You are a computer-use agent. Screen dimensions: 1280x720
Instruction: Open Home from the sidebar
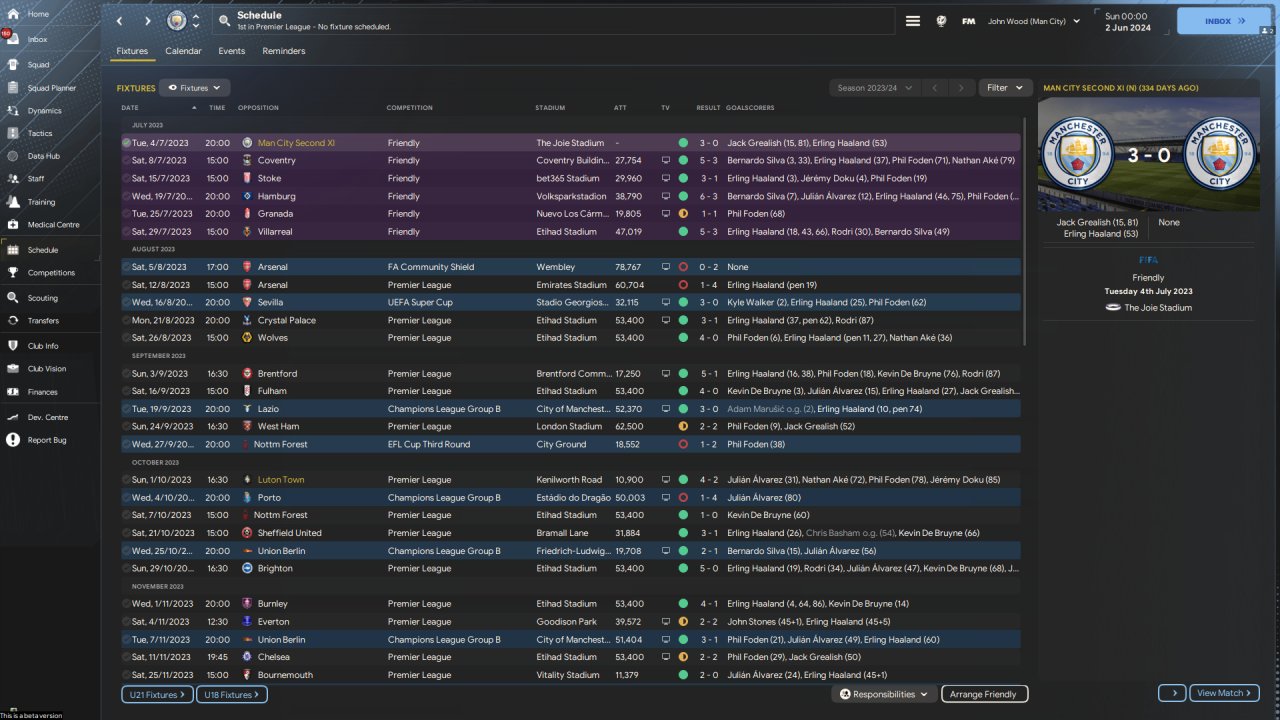tap(38, 14)
